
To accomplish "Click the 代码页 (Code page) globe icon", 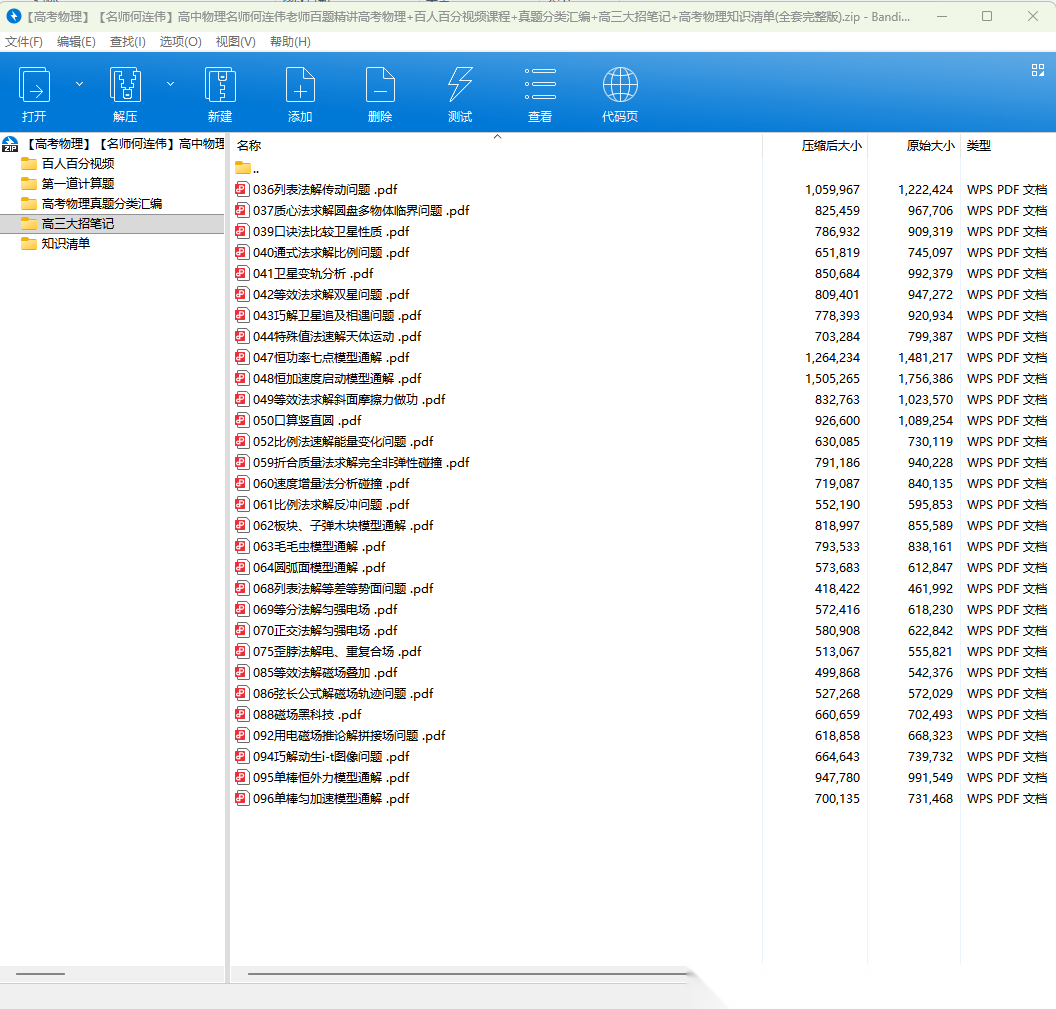I will tap(620, 86).
